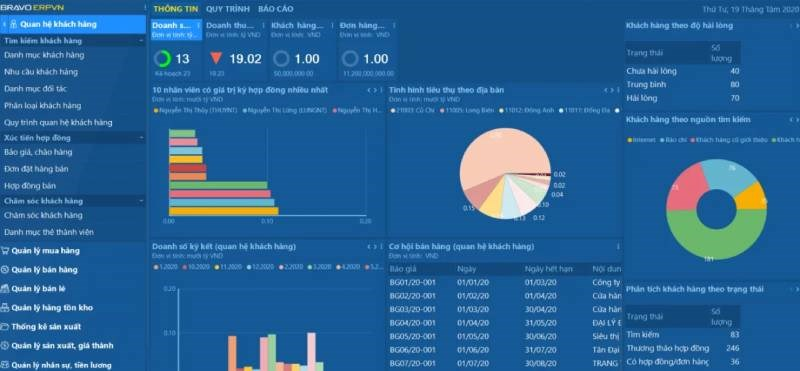Open Quản lý nhân sự, tiền lương icon
The image size is (800, 371).
click(x=5, y=365)
